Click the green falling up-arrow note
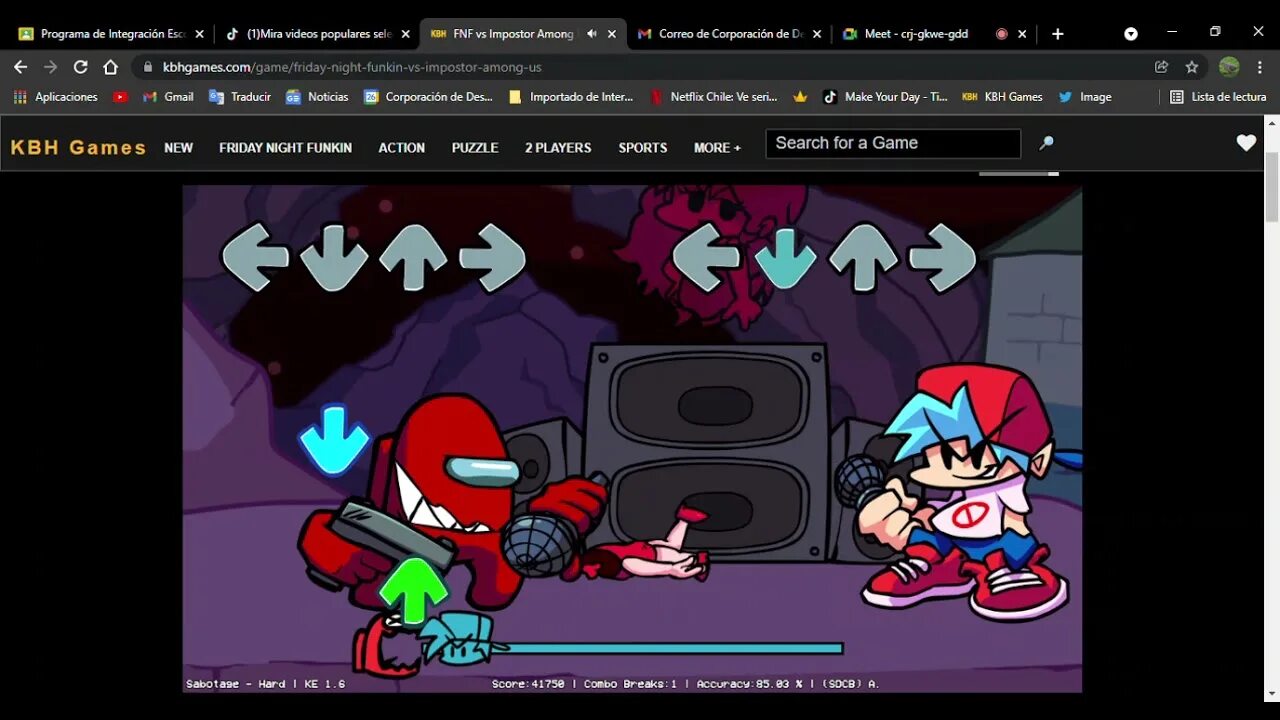Screen dimensions: 1280x720 tap(413, 591)
